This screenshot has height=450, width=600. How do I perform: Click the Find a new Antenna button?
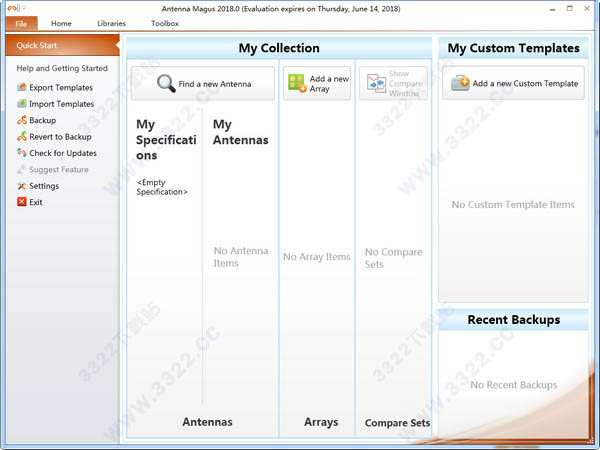pos(203,83)
